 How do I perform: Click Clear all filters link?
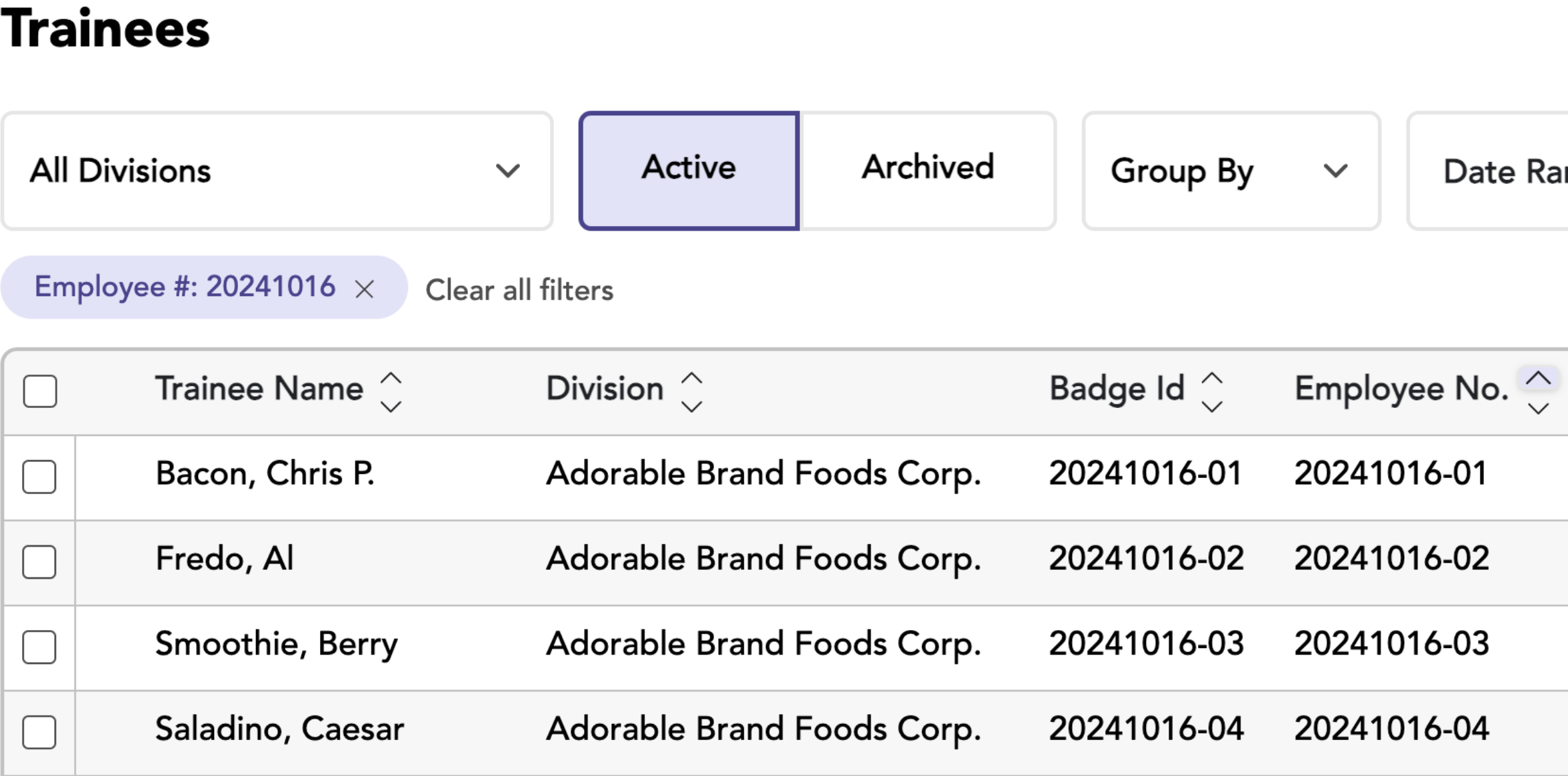point(519,290)
